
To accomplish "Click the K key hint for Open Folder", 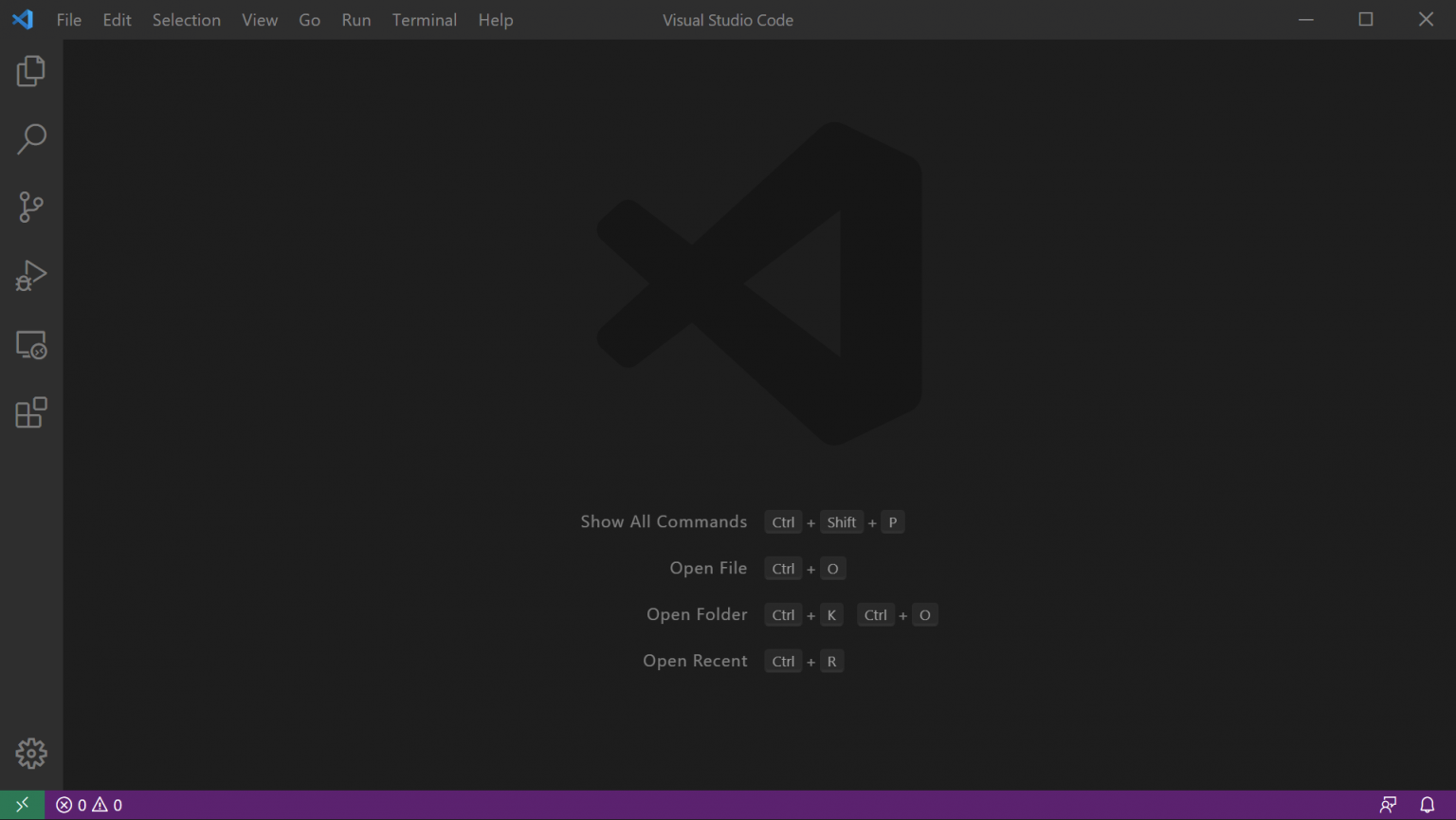I will coord(831,615).
